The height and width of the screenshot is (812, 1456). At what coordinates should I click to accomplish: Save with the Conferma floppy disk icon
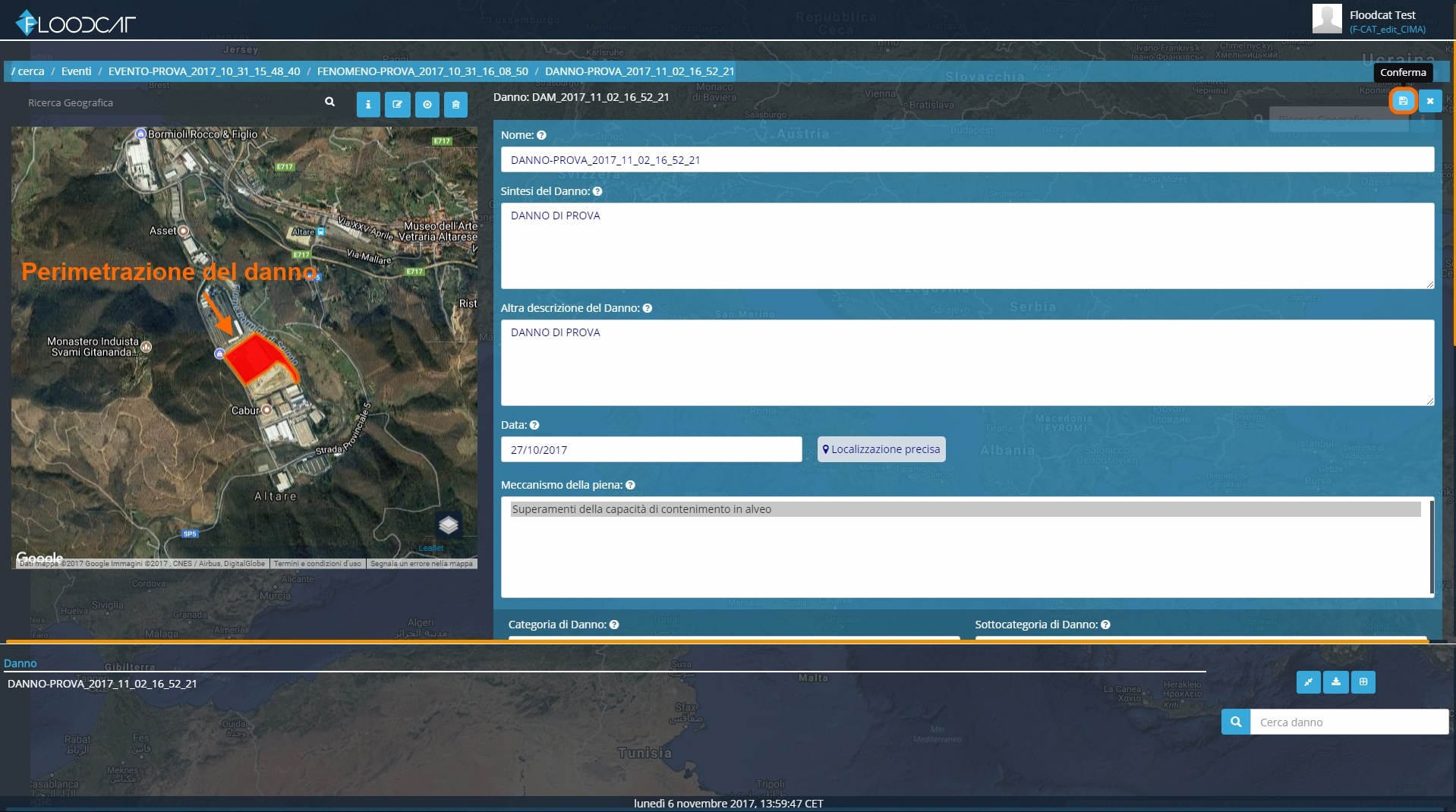tap(1403, 101)
